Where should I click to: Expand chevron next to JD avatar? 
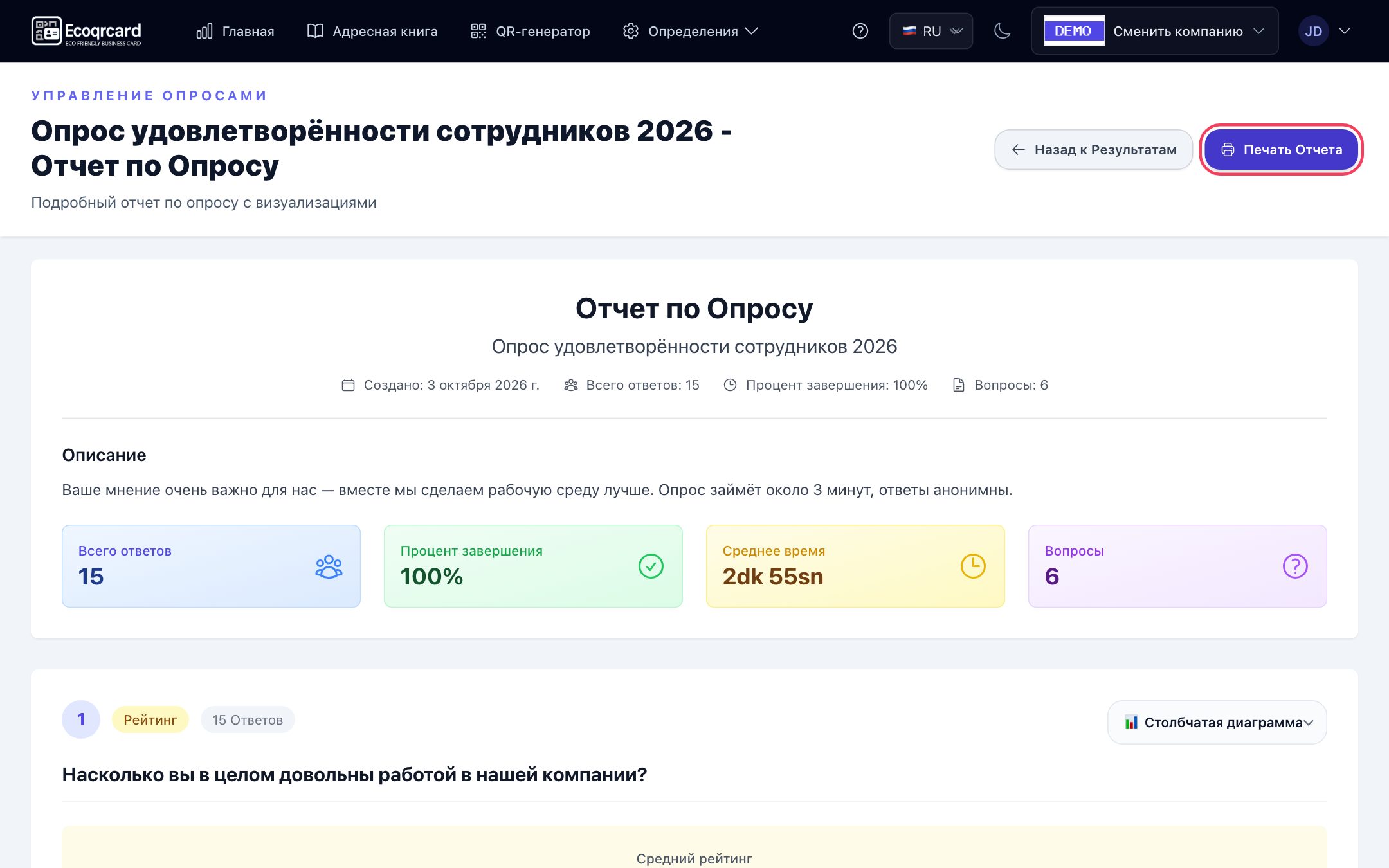(1344, 31)
